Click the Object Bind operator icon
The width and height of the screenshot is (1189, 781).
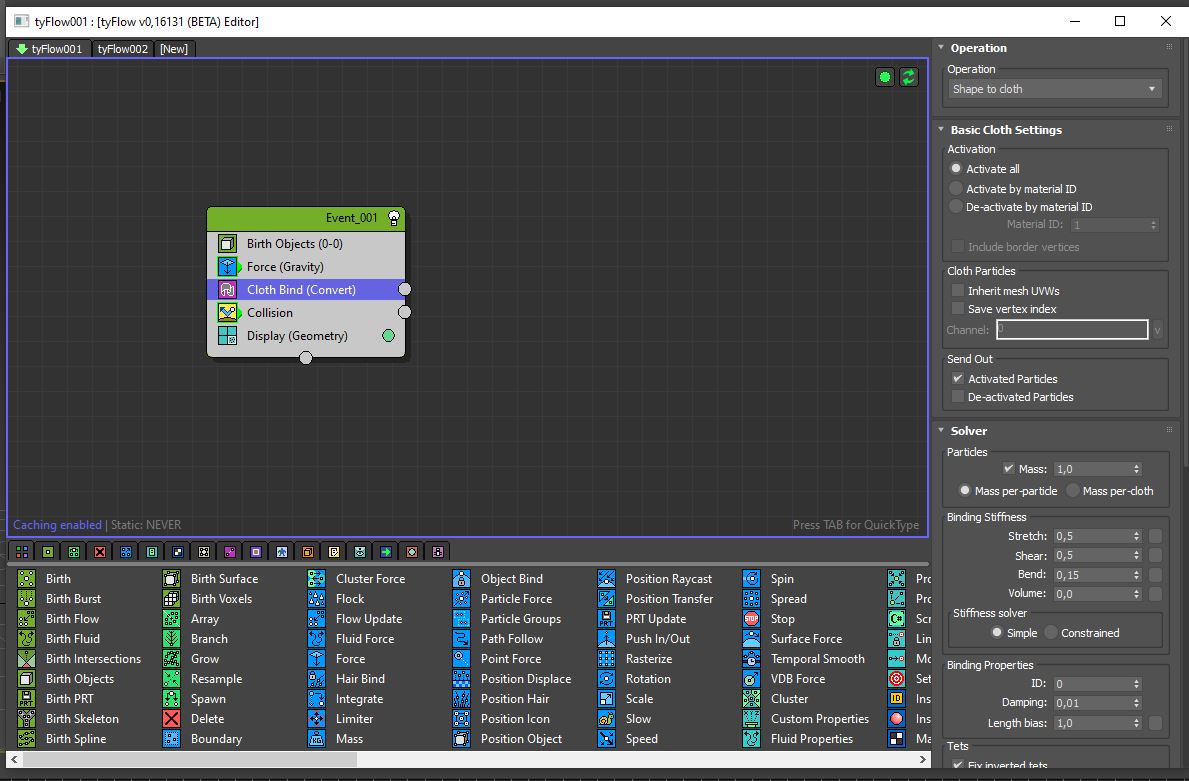(x=462, y=579)
